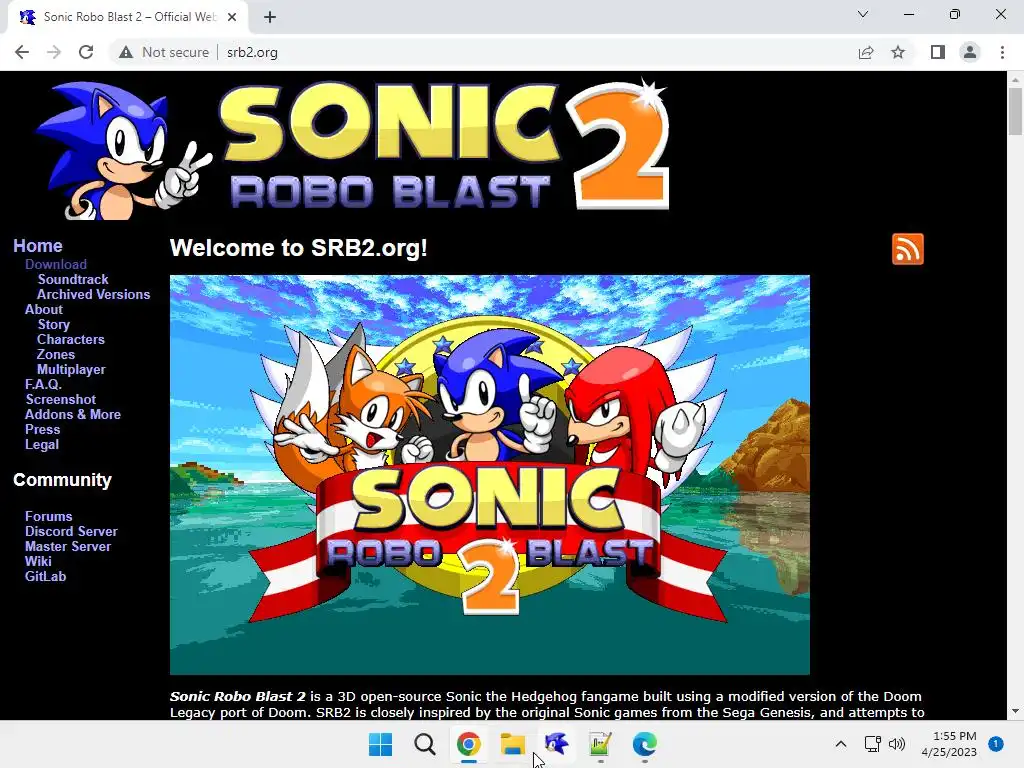Screen dimensions: 1024x768
Task: Open the Press link
Action: click(x=42, y=429)
